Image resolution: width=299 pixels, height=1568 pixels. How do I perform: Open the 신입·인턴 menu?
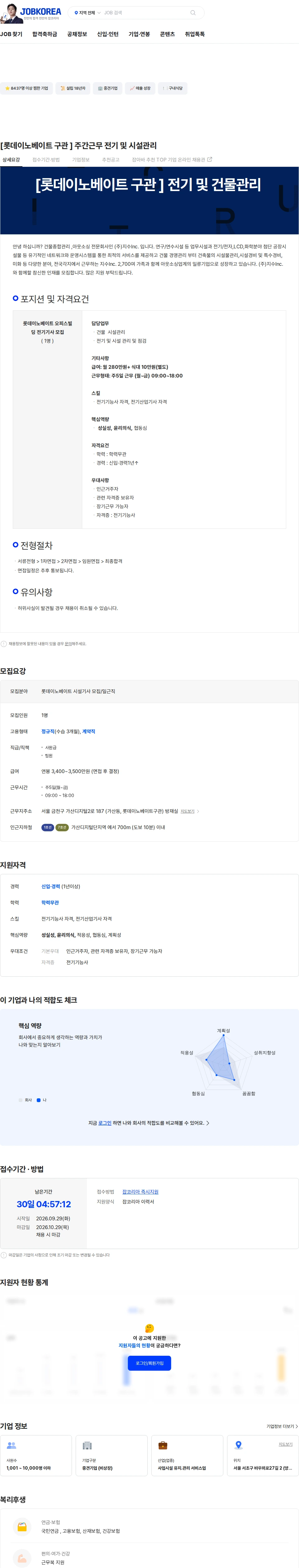pyautogui.click(x=108, y=34)
